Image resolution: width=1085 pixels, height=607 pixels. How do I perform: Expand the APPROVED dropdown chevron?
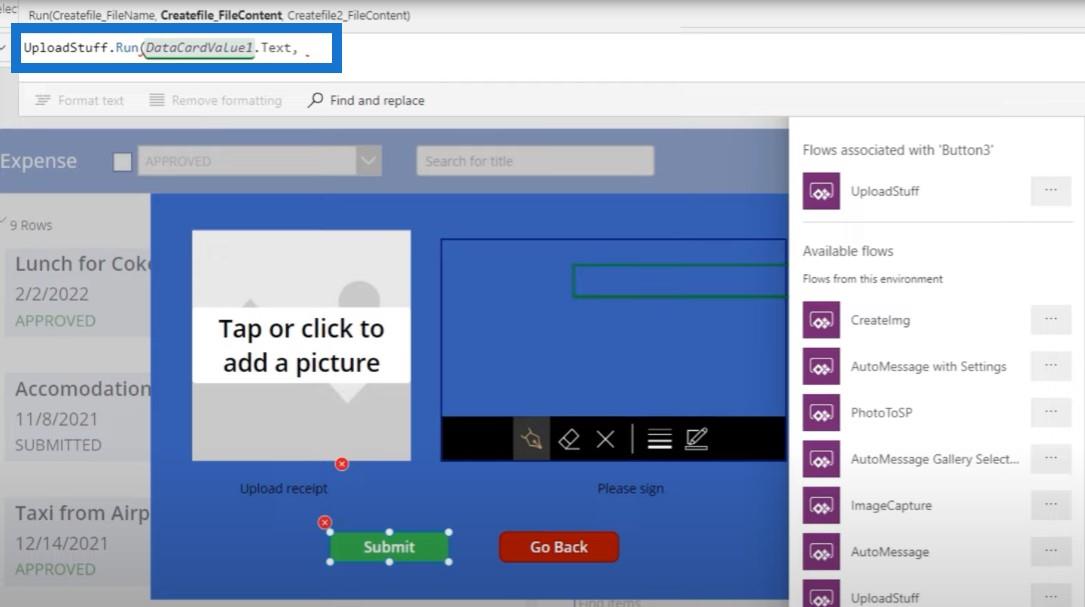point(368,161)
